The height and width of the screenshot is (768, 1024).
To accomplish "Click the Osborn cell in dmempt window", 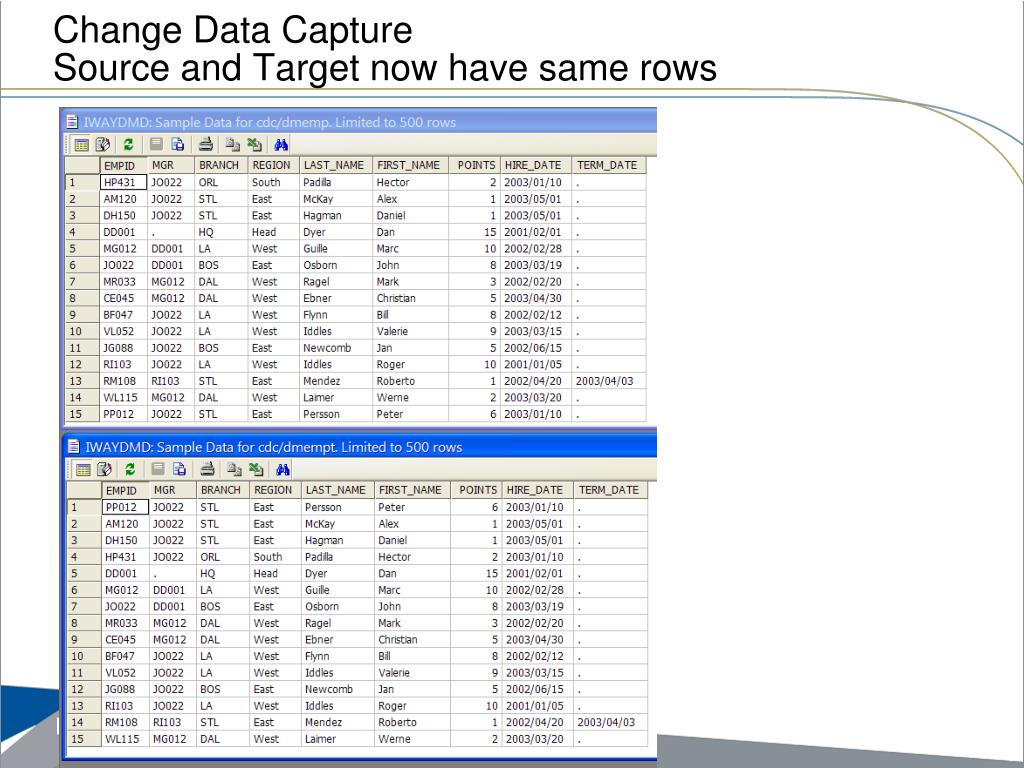I will (x=338, y=607).
